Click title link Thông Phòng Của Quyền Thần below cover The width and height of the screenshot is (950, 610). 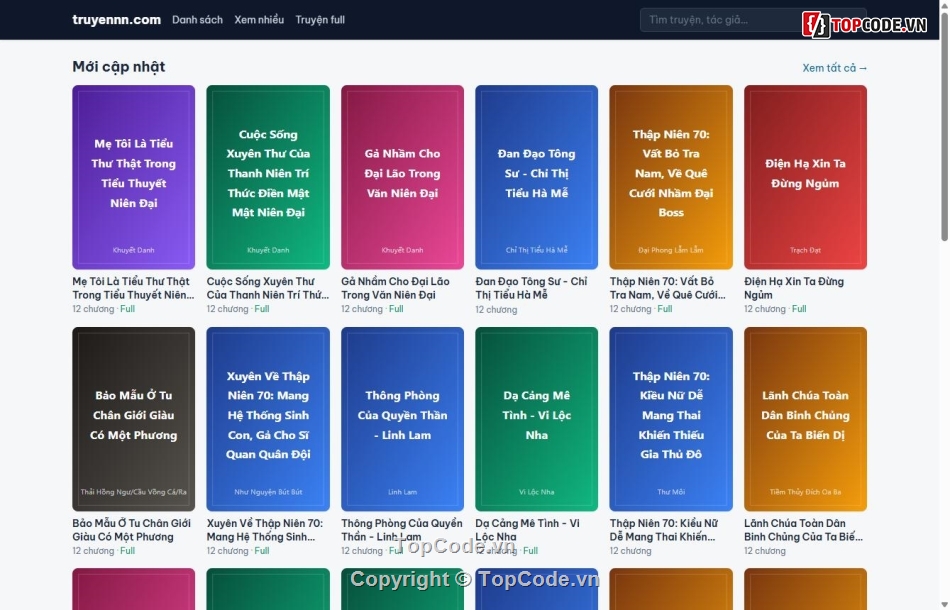tap(402, 530)
